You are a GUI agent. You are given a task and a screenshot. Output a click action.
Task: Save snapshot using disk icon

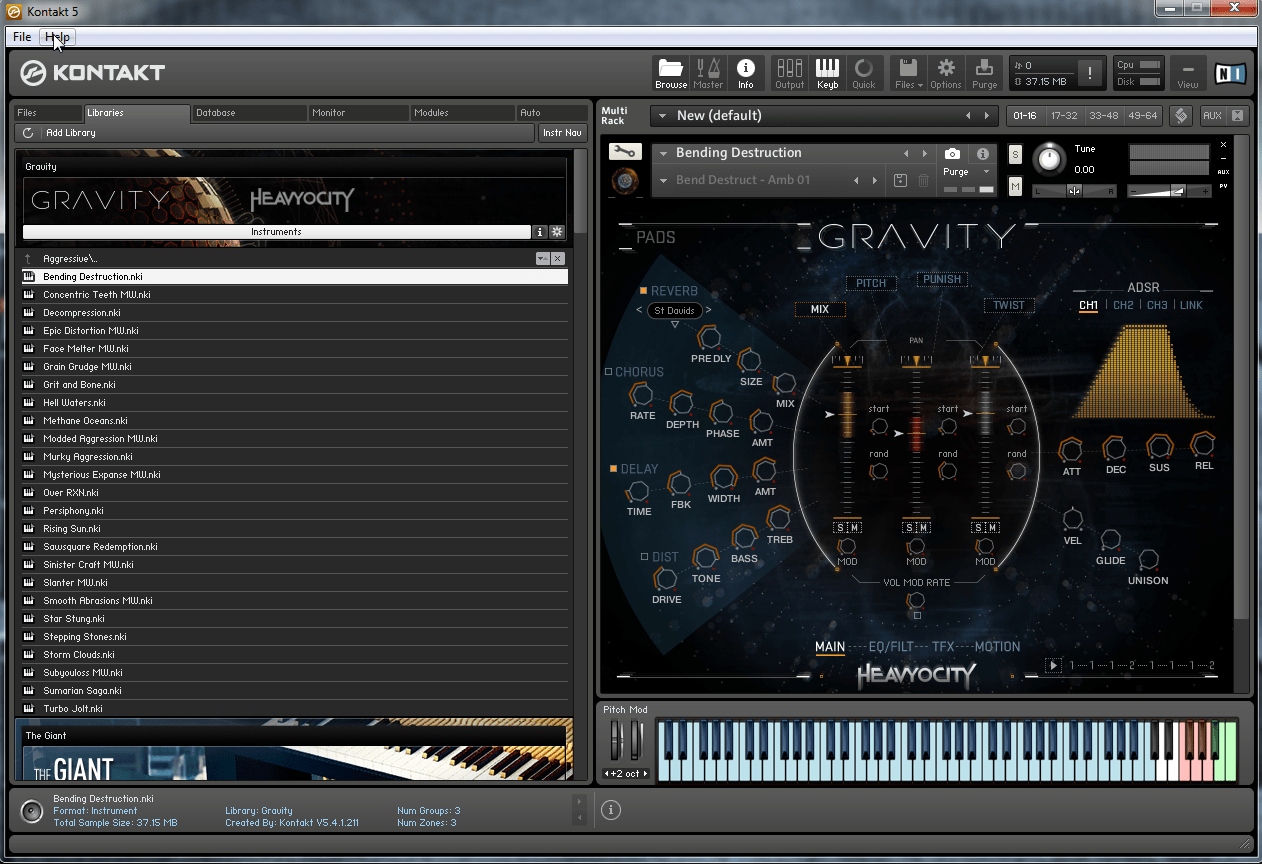pyautogui.click(x=900, y=180)
